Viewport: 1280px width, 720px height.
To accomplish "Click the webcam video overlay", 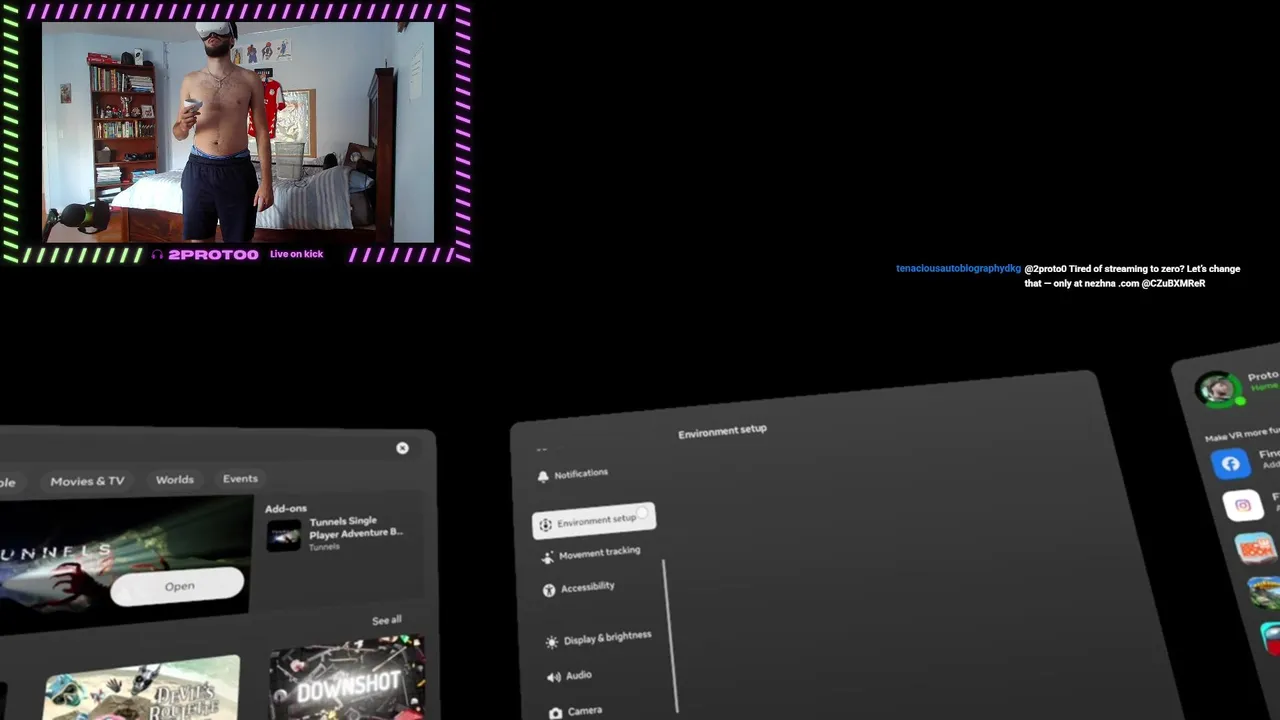I will tap(237, 132).
